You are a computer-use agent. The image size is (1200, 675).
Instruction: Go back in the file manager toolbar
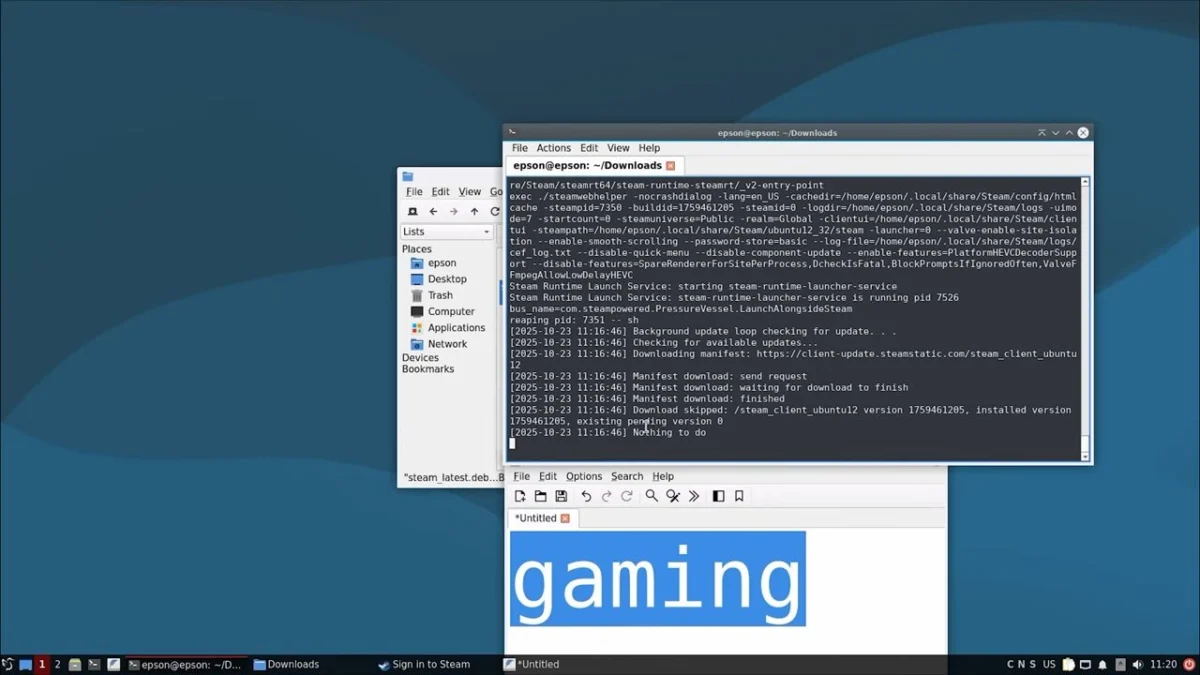point(433,212)
